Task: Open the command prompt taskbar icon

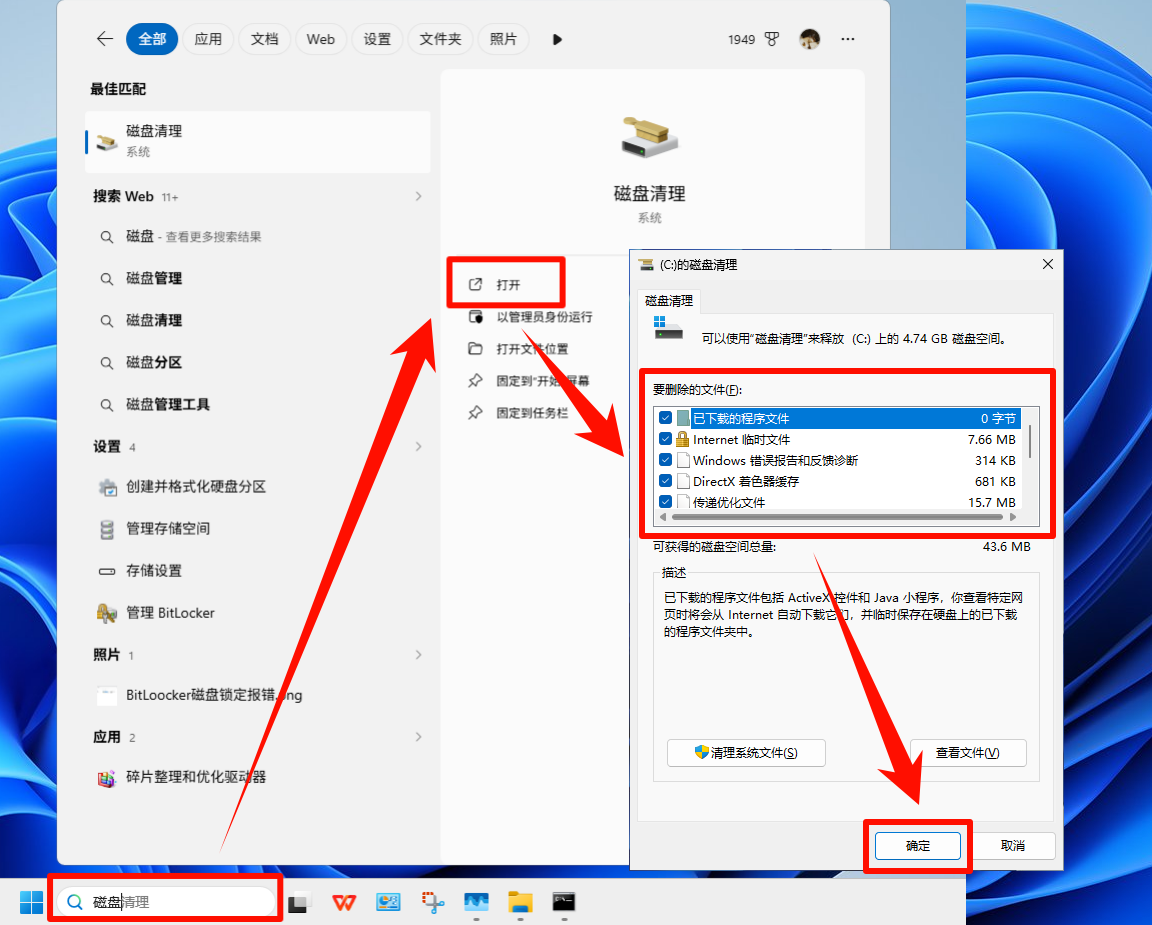Action: click(564, 901)
